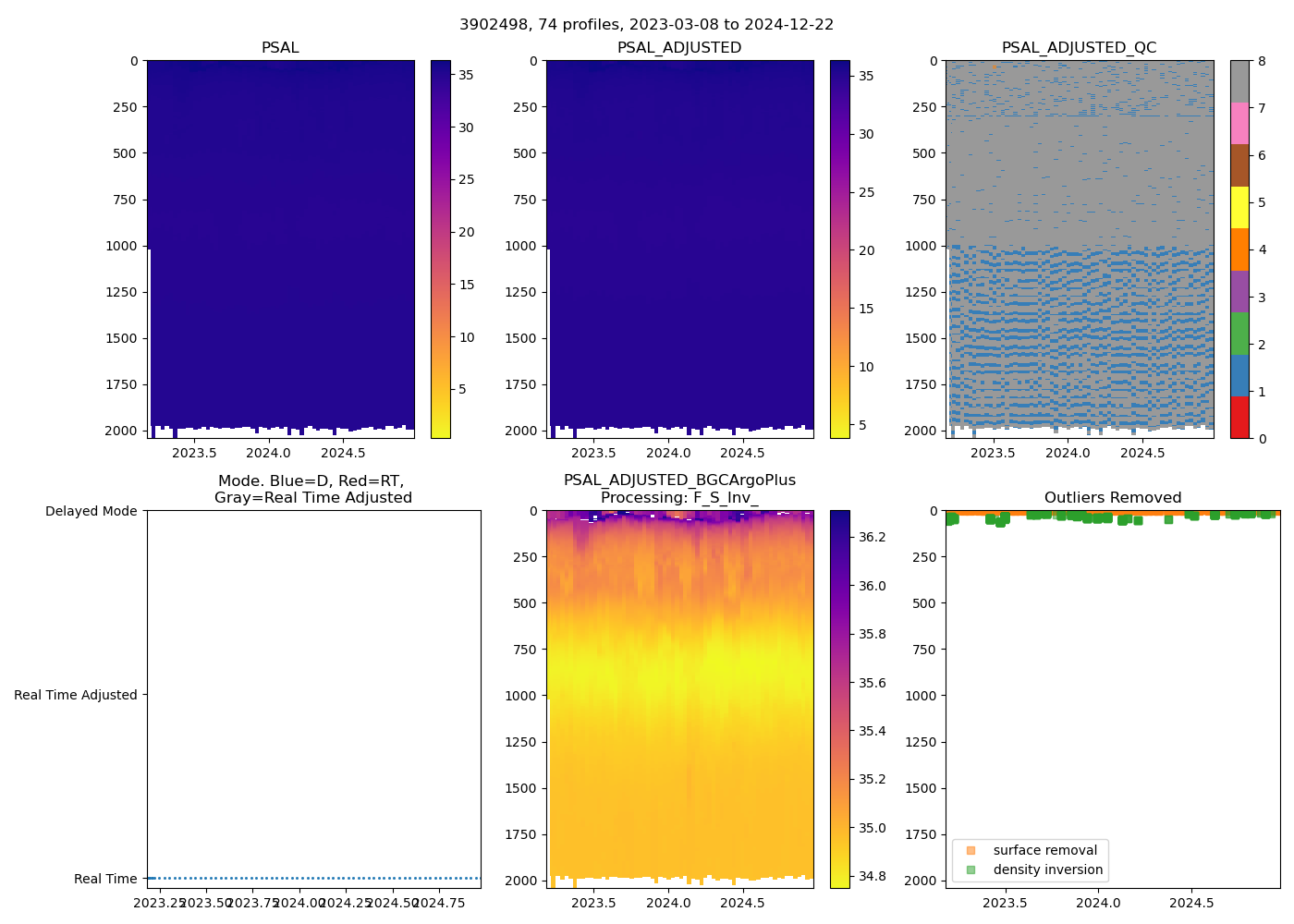Click the Real Time axis label

tap(105, 879)
